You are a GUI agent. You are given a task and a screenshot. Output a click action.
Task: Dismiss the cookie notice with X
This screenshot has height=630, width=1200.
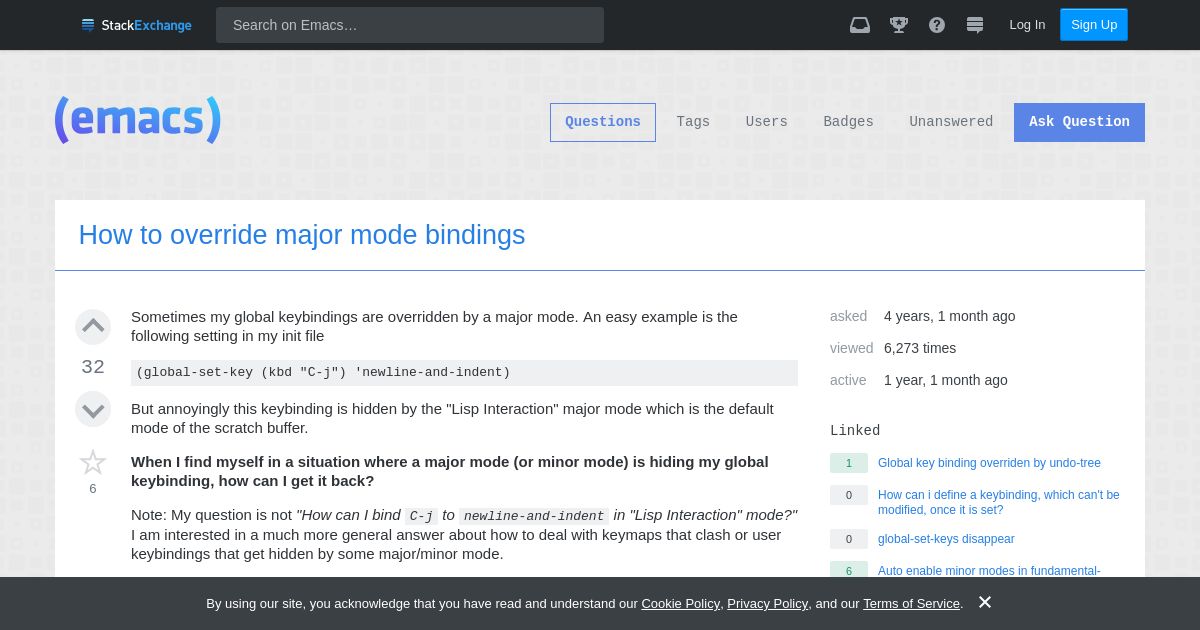point(985,602)
